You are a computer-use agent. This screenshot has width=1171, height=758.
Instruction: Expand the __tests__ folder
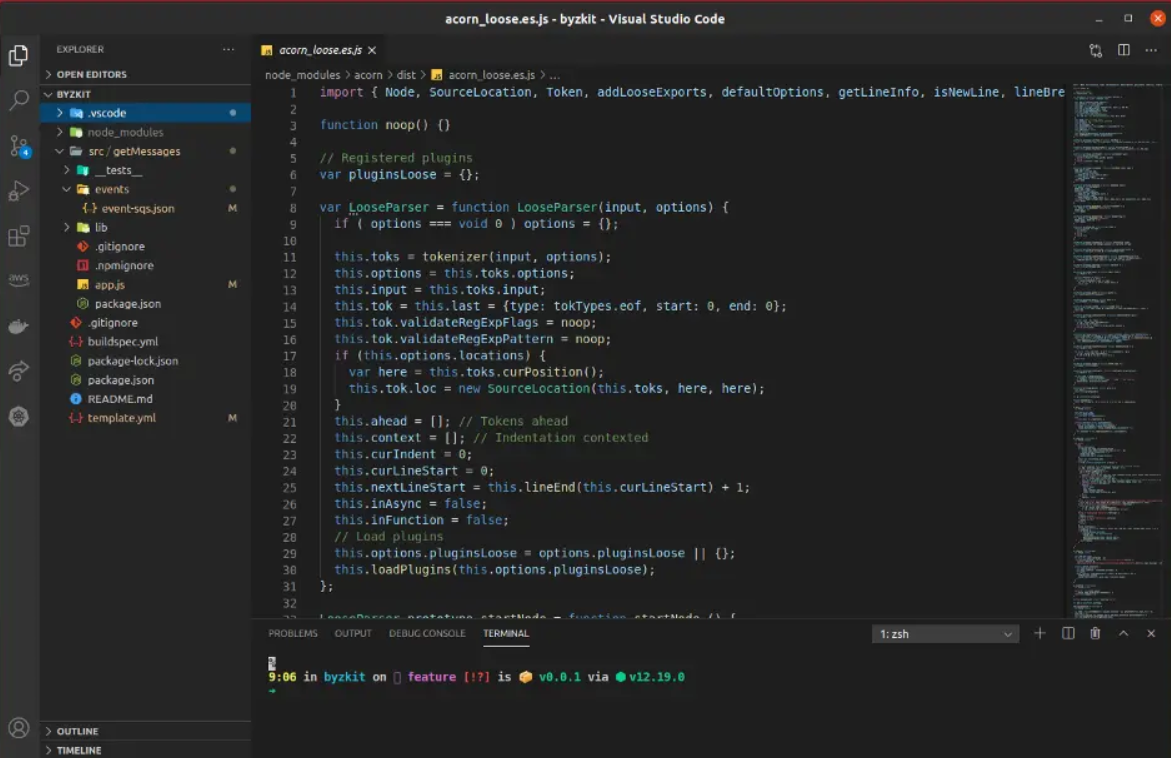(x=146, y=170)
